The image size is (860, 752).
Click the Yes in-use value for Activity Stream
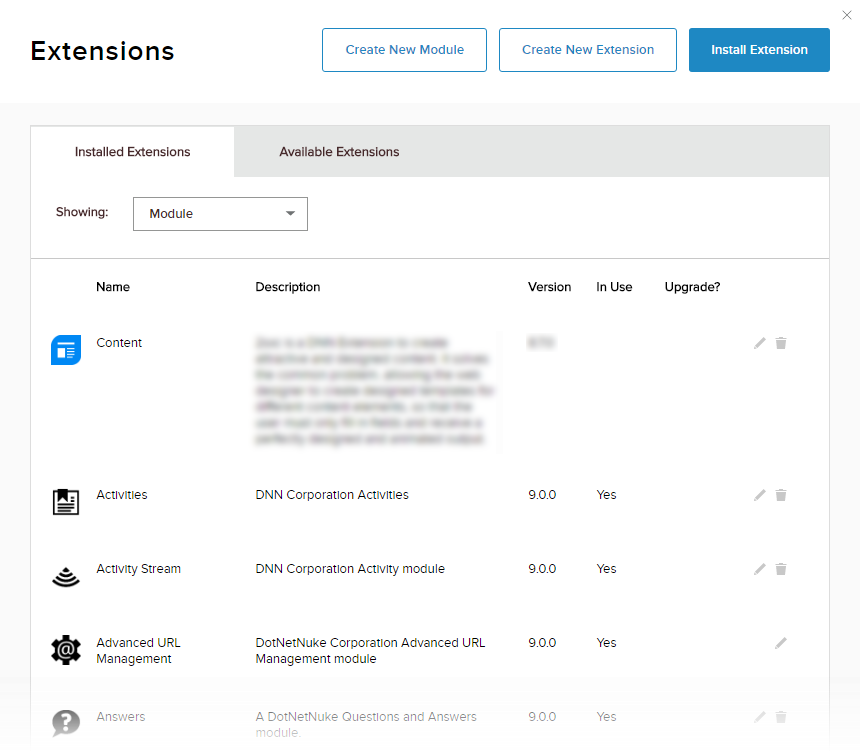pyautogui.click(x=606, y=569)
